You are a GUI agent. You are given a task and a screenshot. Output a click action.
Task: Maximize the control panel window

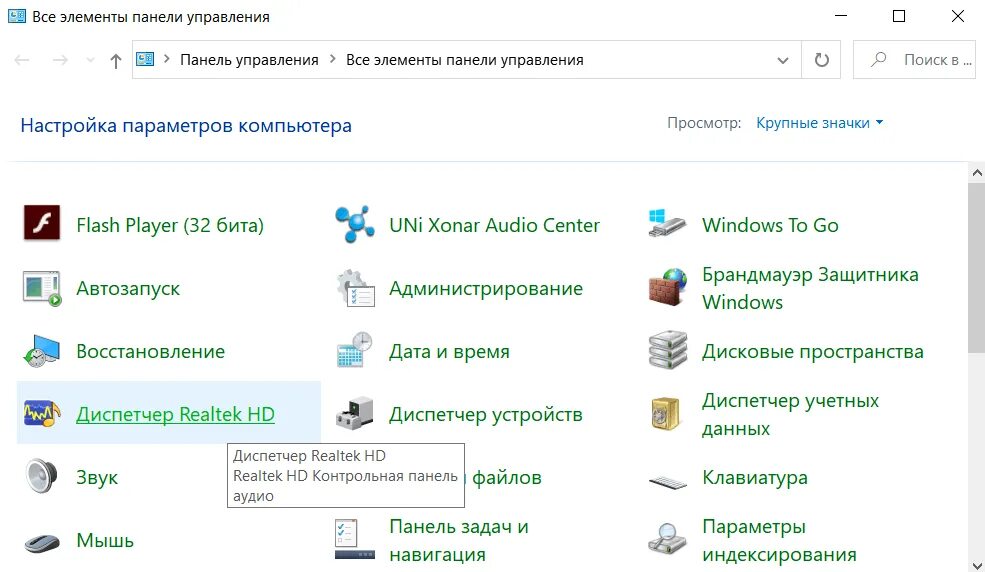click(x=899, y=16)
